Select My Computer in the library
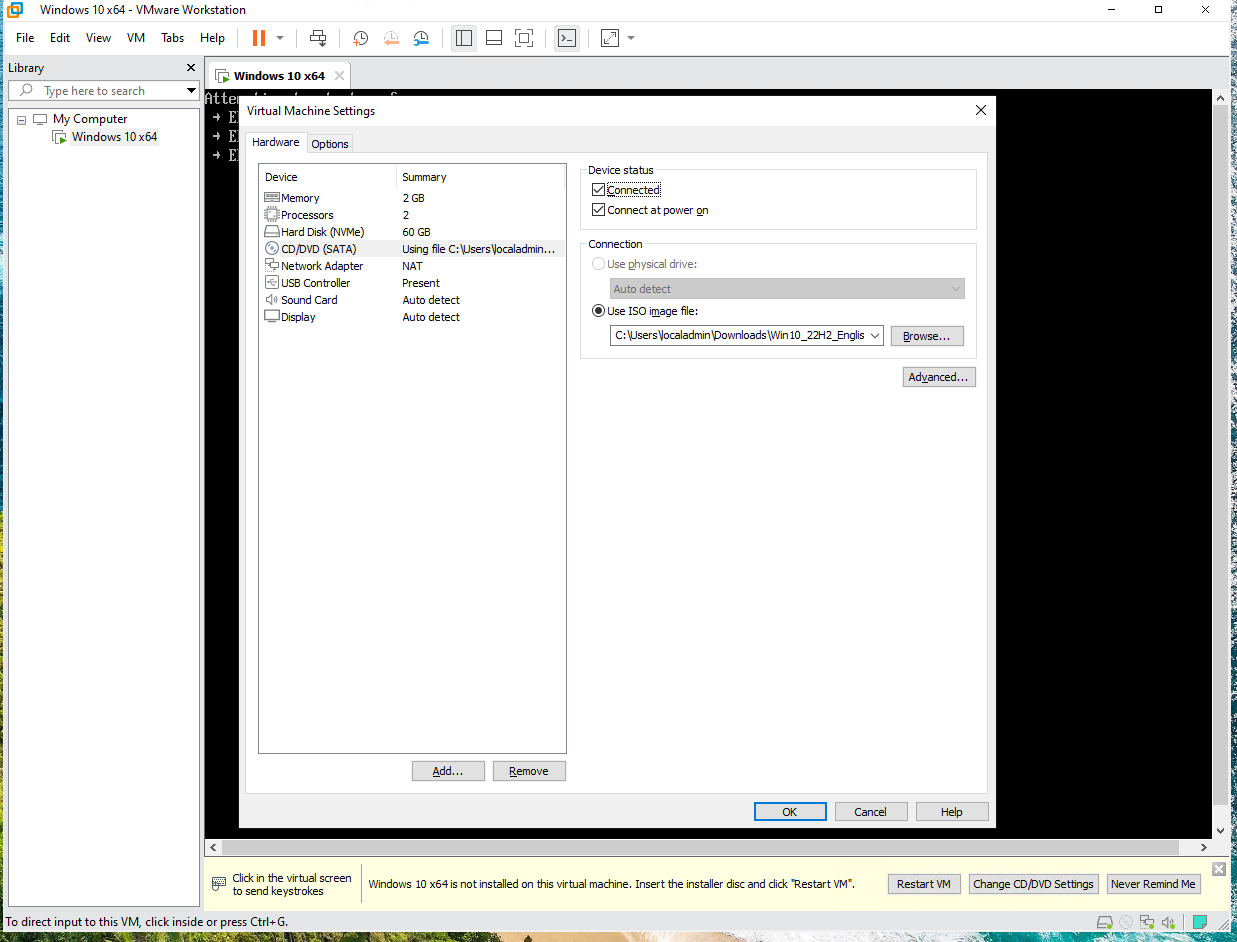 90,119
